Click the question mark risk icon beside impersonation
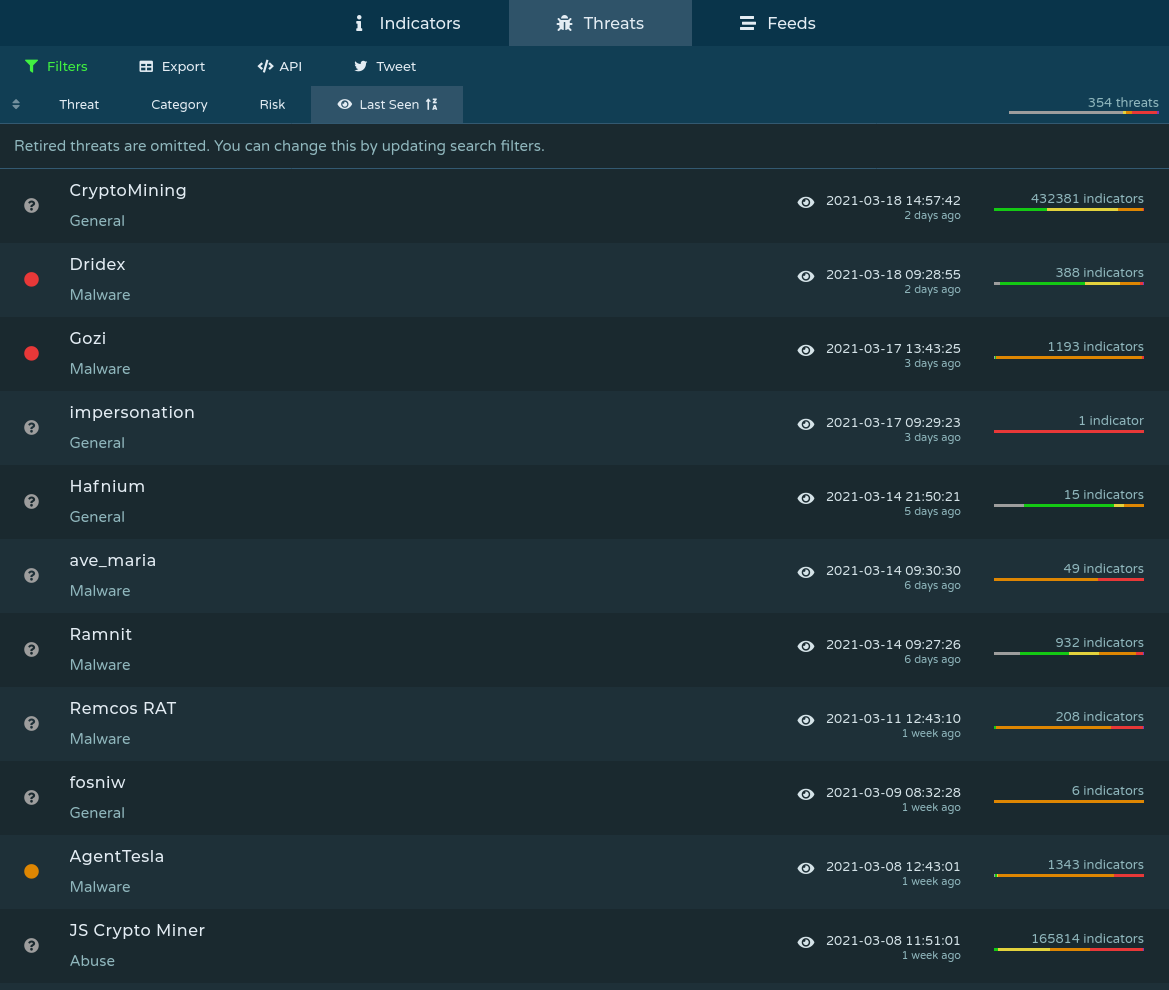Image resolution: width=1169 pixels, height=990 pixels. pos(31,427)
